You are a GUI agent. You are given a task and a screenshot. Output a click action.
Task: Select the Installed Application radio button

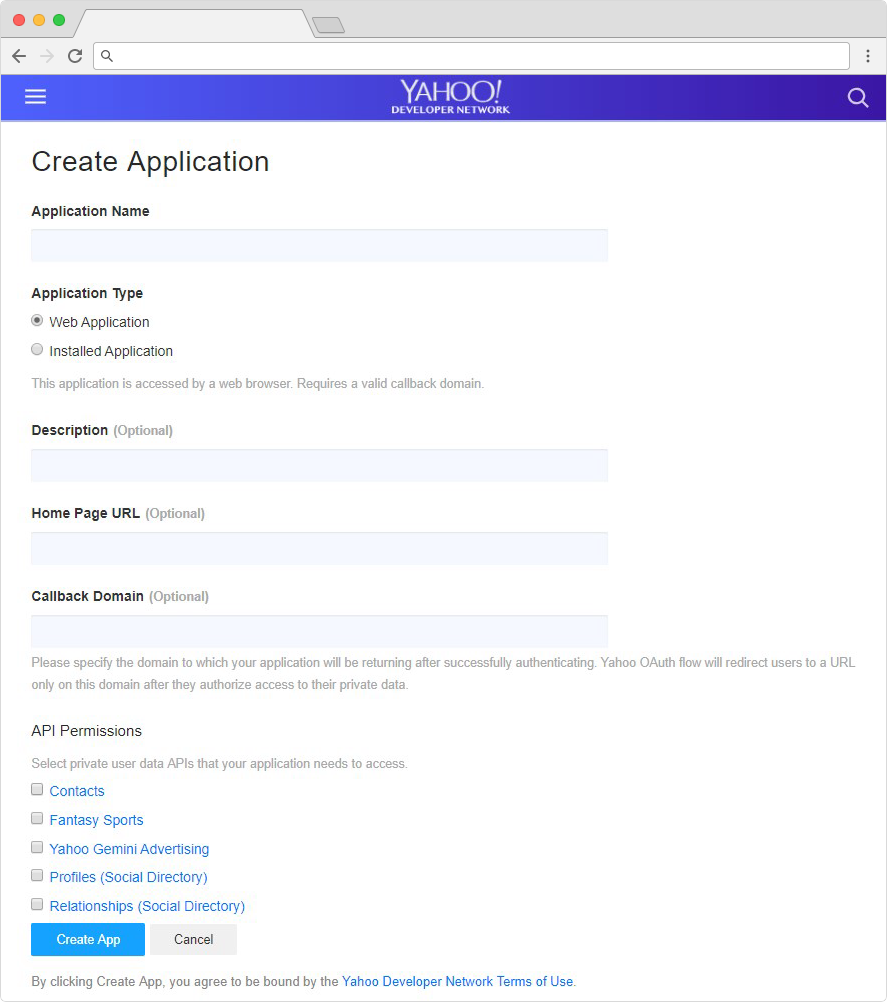[x=37, y=349]
